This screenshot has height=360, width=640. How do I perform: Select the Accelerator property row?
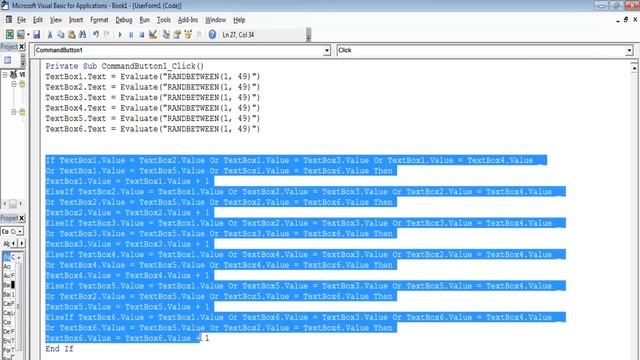[x=9, y=266]
